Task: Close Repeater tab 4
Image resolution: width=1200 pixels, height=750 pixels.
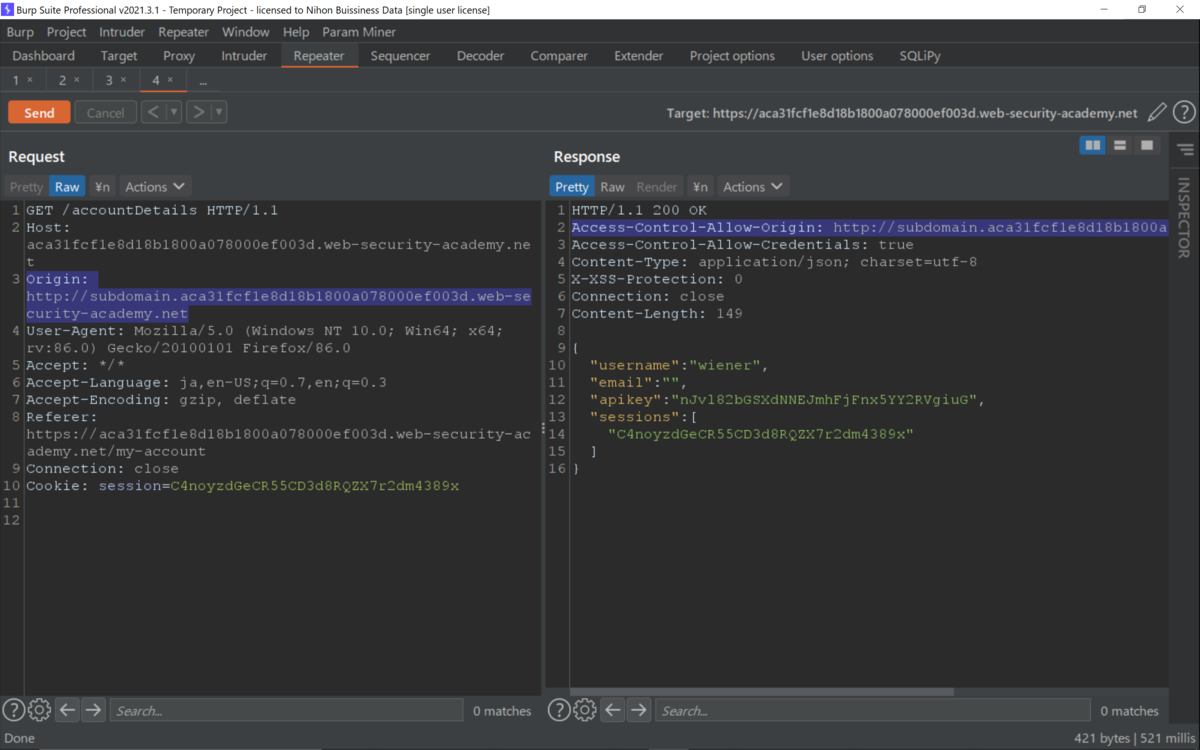Action: pyautogui.click(x=170, y=80)
